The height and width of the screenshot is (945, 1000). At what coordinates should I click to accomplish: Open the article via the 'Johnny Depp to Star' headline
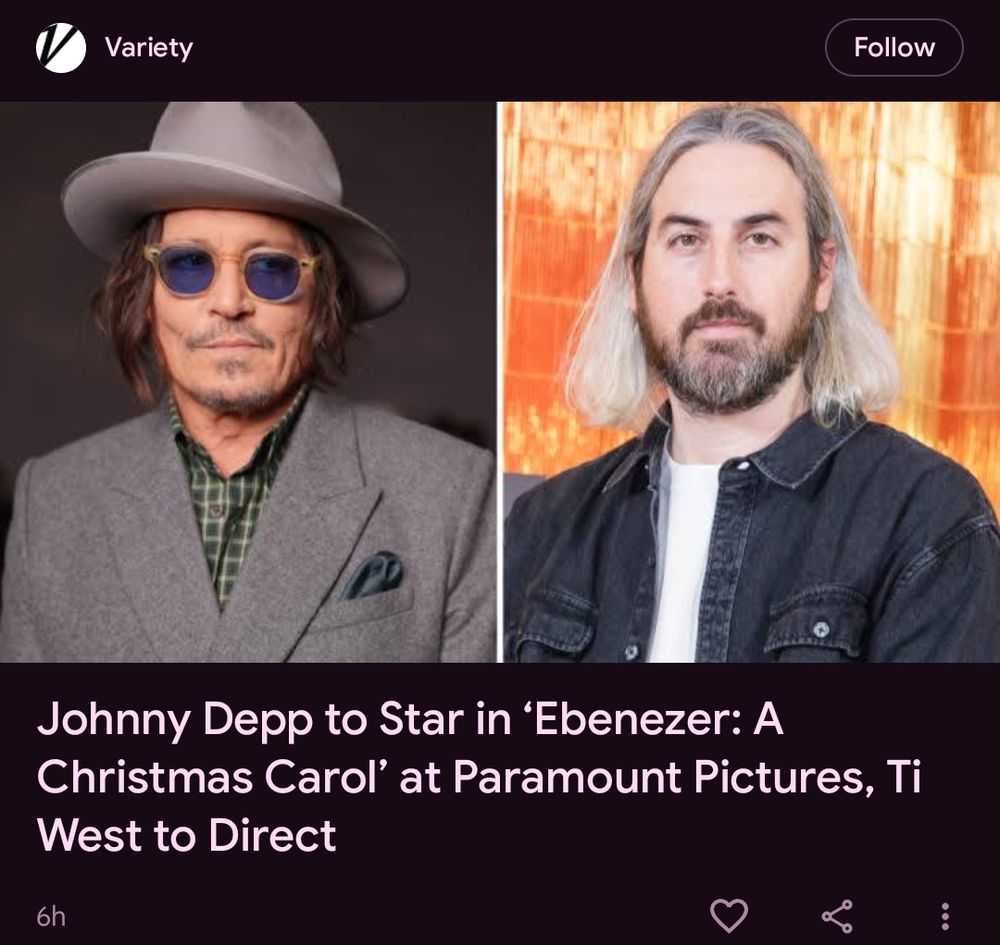tap(478, 777)
